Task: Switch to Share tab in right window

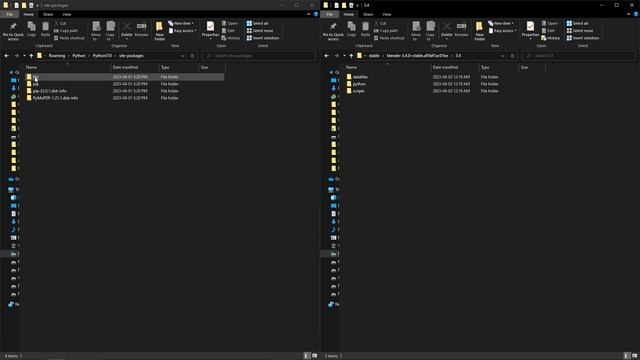Action: tap(368, 14)
